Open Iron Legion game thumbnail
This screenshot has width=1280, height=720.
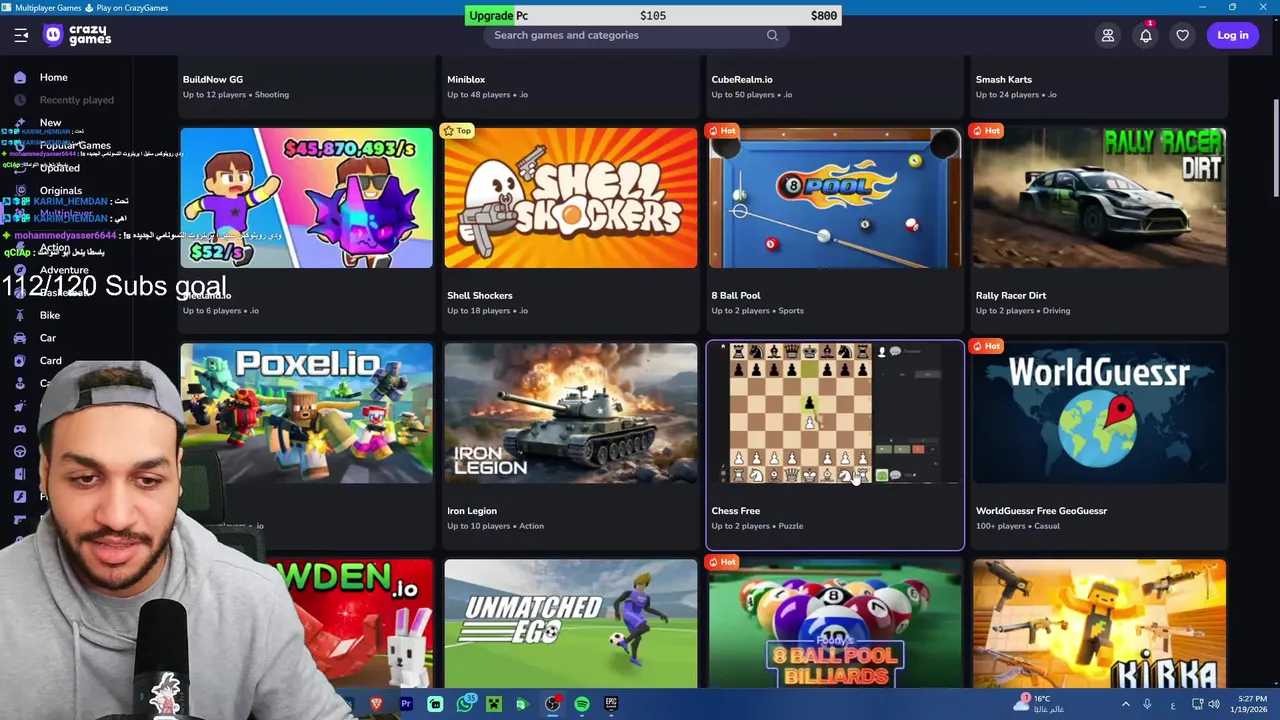[571, 413]
